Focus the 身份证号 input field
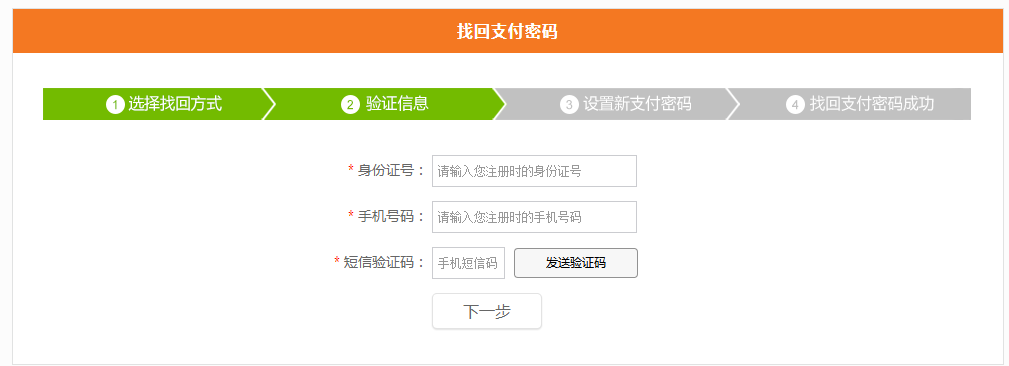Screen dimensions: 1009x366 pos(534,171)
